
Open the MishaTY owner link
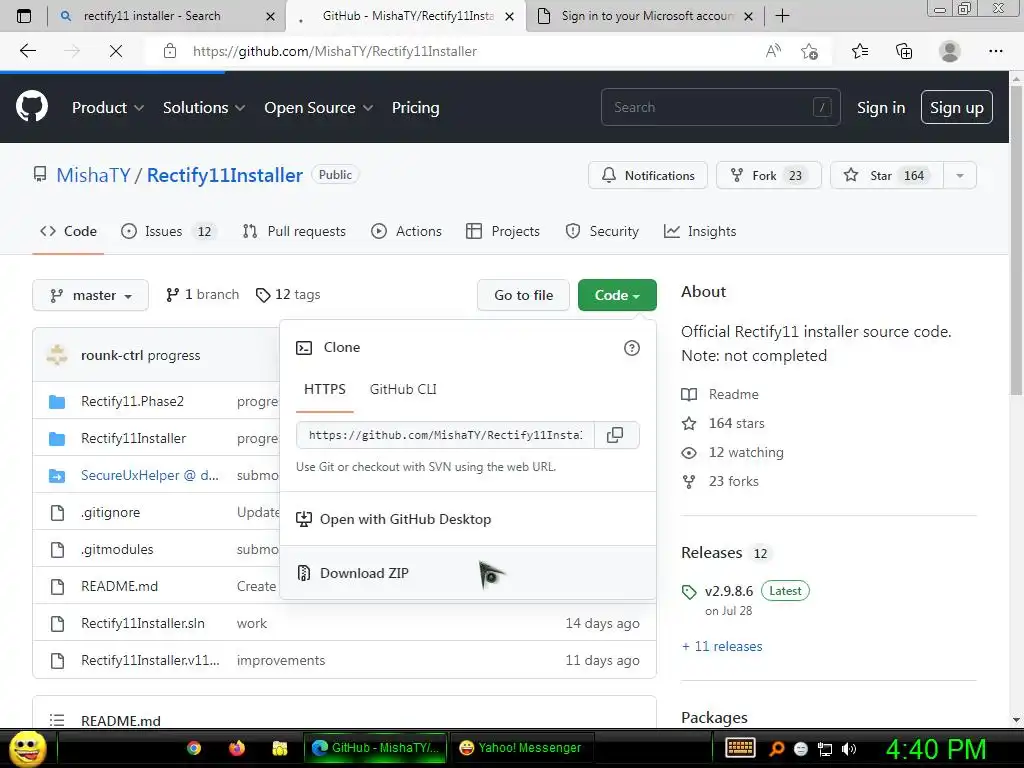coord(93,175)
